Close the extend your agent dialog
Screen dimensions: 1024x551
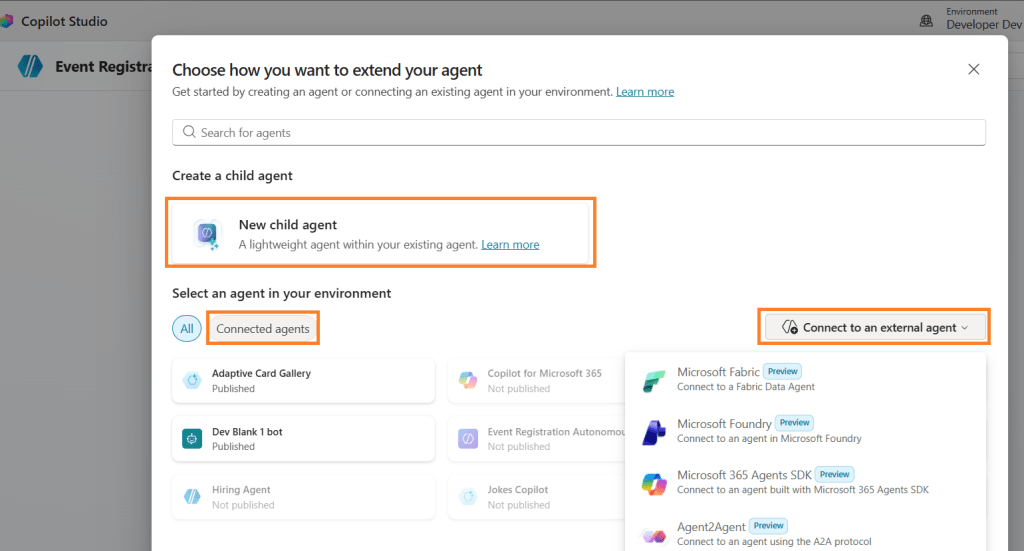tap(973, 69)
